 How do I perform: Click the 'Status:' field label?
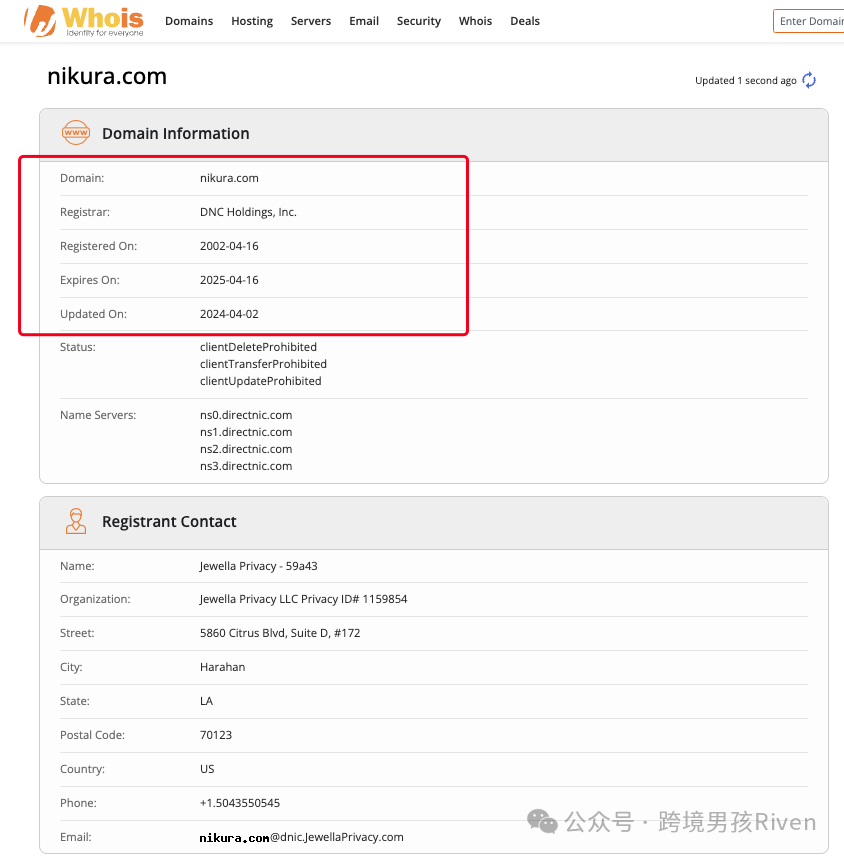(78, 347)
